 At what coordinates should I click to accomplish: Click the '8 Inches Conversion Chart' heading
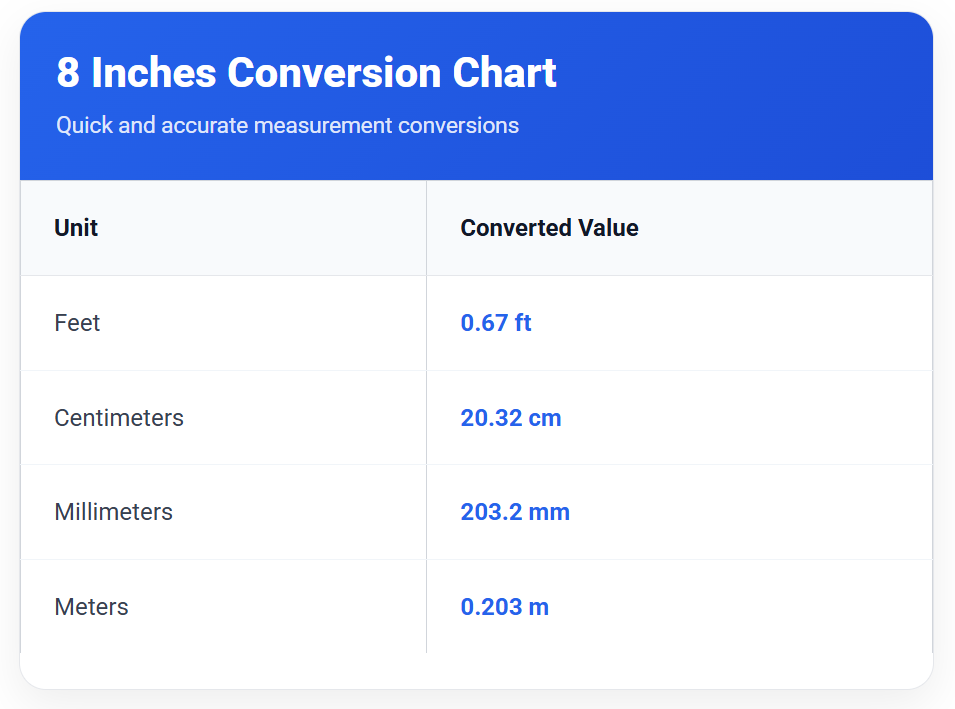pos(306,73)
